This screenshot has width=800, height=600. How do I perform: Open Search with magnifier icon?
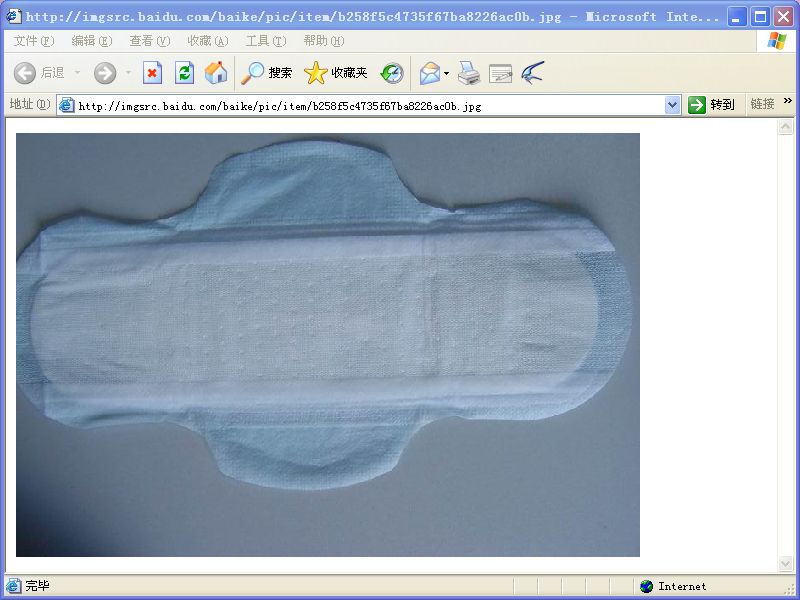coord(253,73)
